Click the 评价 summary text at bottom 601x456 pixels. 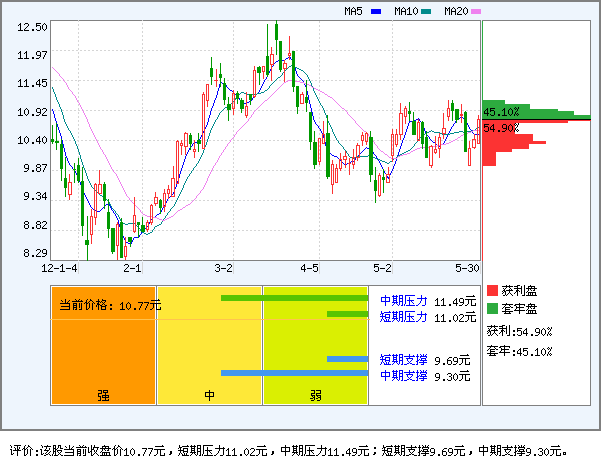click(x=290, y=449)
